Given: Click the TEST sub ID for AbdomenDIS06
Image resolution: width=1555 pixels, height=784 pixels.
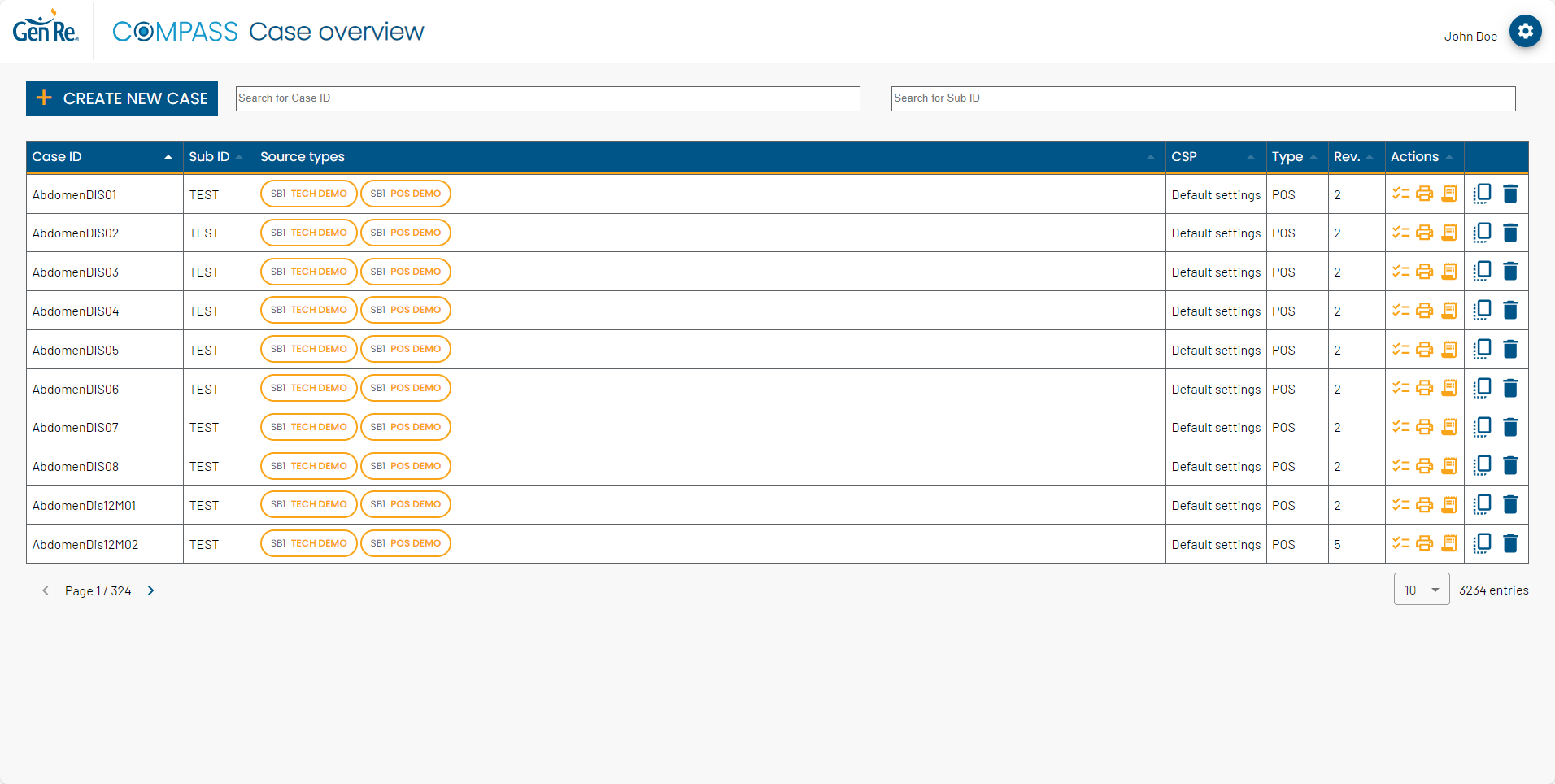Looking at the screenshot, I should point(204,390).
